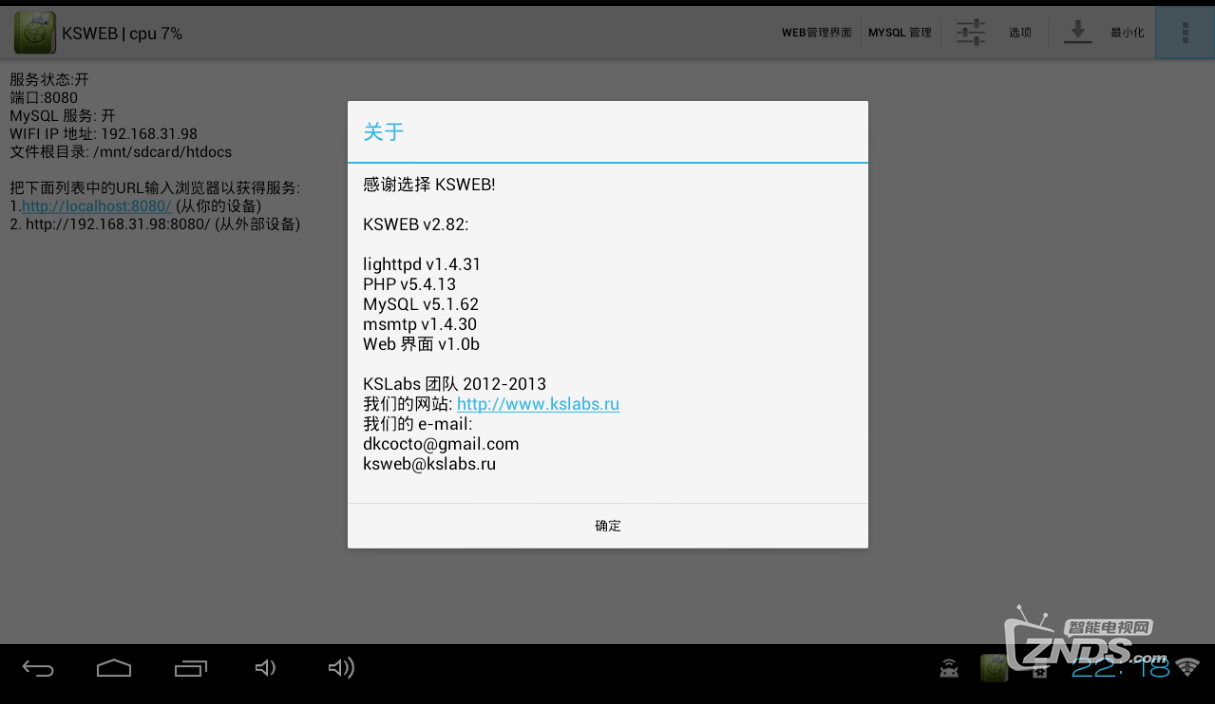Screen dimensions: 1215x704
Task: Open MYSQL 管理 from the top toolbar
Action: pyautogui.click(x=899, y=32)
